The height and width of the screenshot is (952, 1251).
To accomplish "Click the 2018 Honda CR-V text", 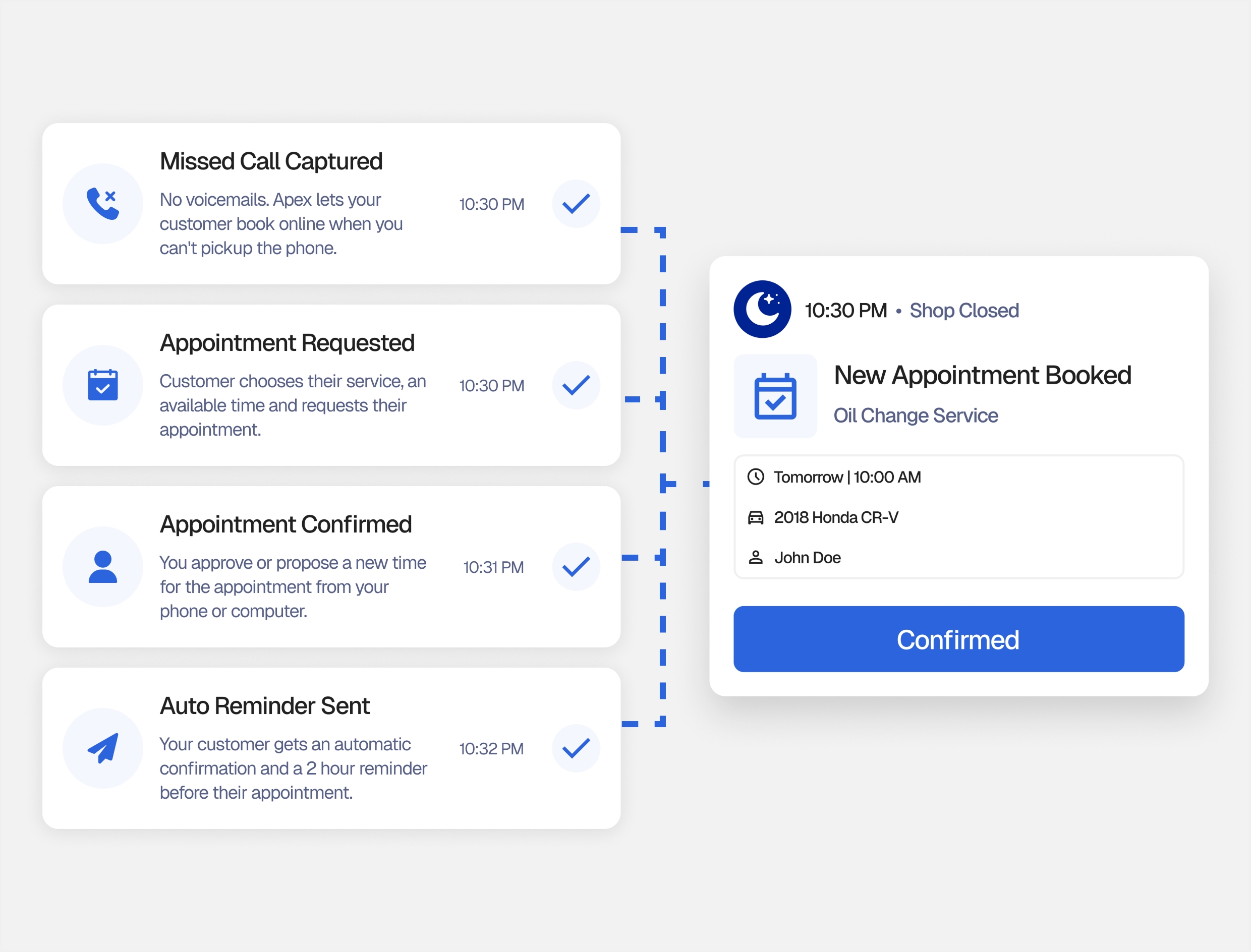I will point(836,517).
